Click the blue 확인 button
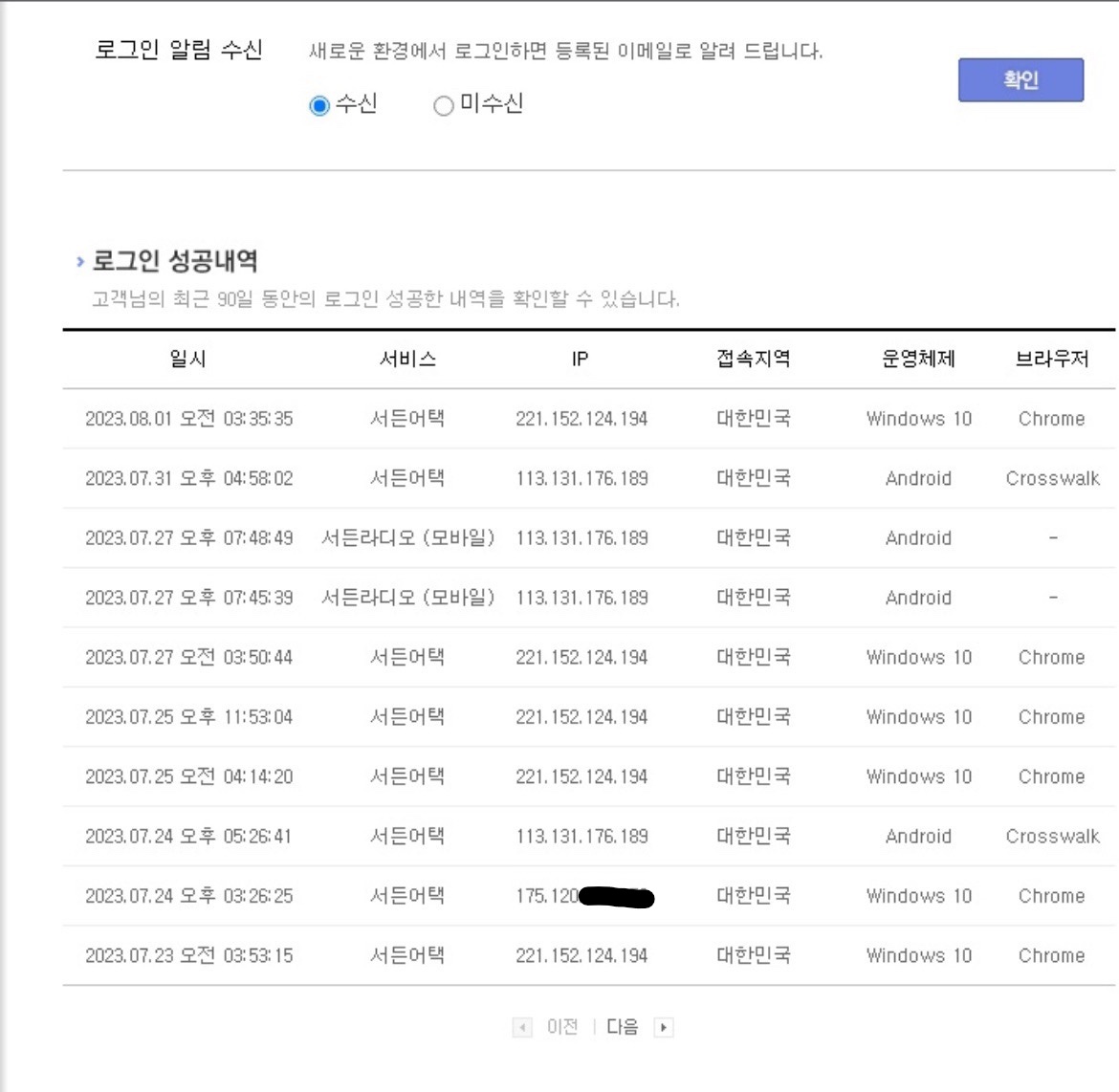 [1020, 80]
